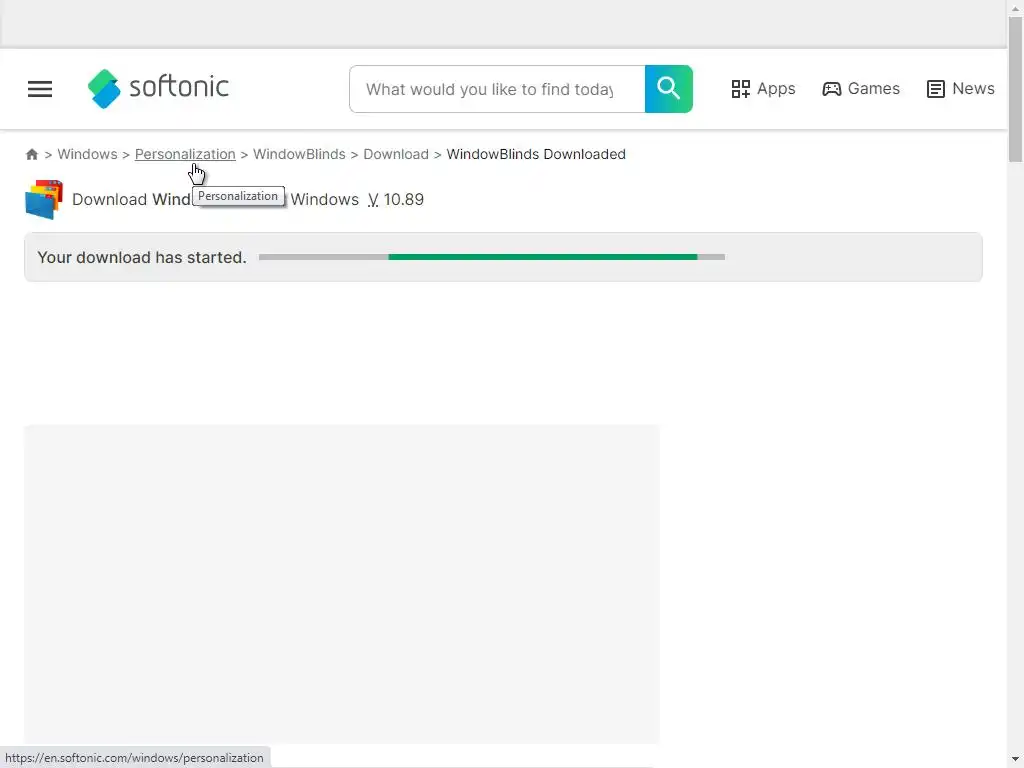1024x768 pixels.
Task: Open the hamburger menu
Action: 40,89
